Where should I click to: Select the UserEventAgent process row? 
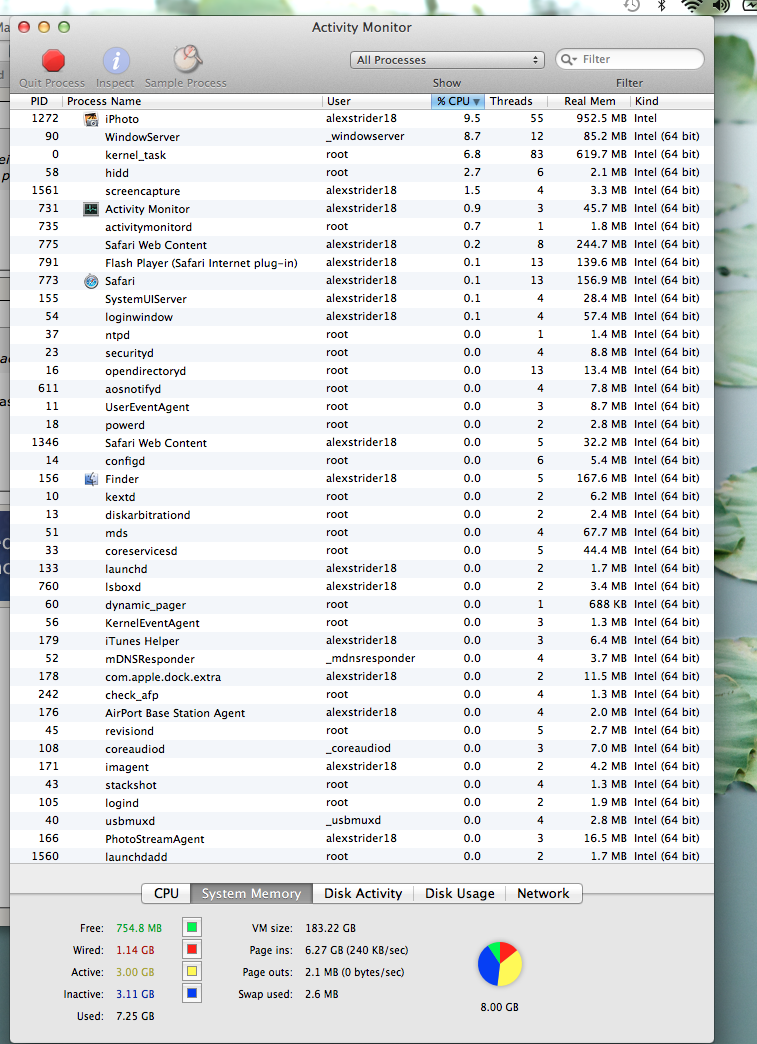(362, 406)
